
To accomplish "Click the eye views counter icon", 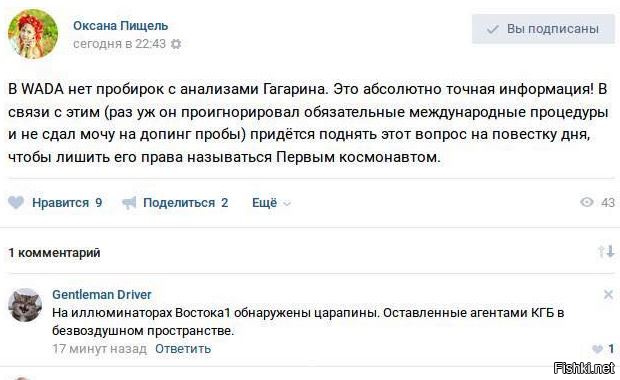I will (587, 202).
